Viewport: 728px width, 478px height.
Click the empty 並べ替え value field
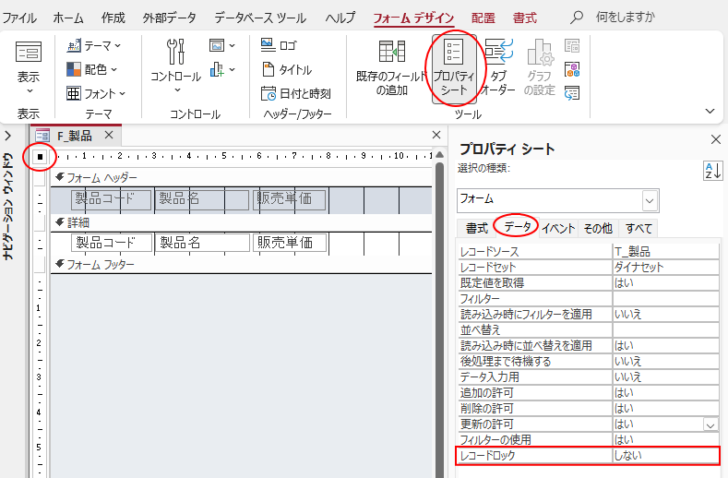tap(666, 330)
